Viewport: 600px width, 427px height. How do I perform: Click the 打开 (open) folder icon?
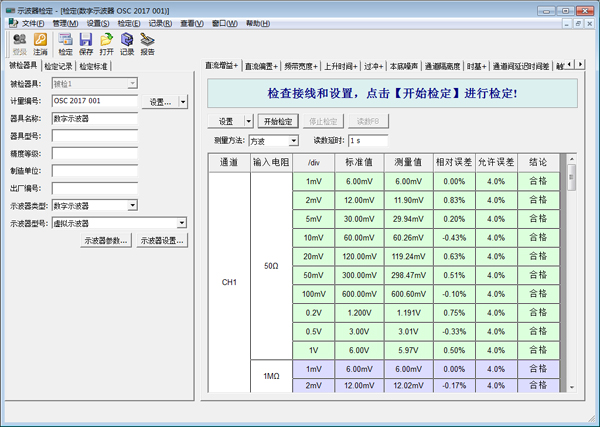[x=107, y=43]
